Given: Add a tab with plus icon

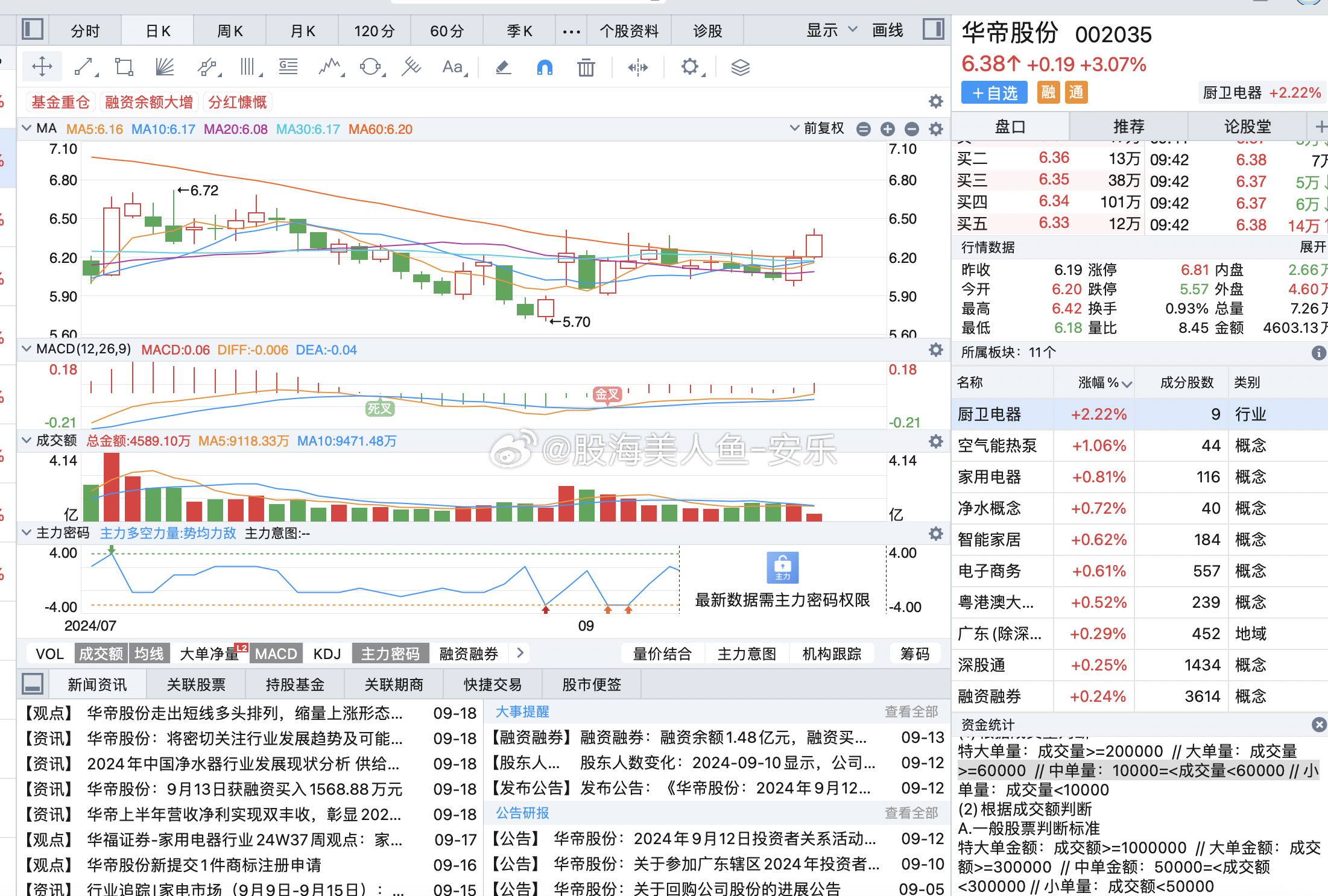Looking at the screenshot, I should 1320,127.
